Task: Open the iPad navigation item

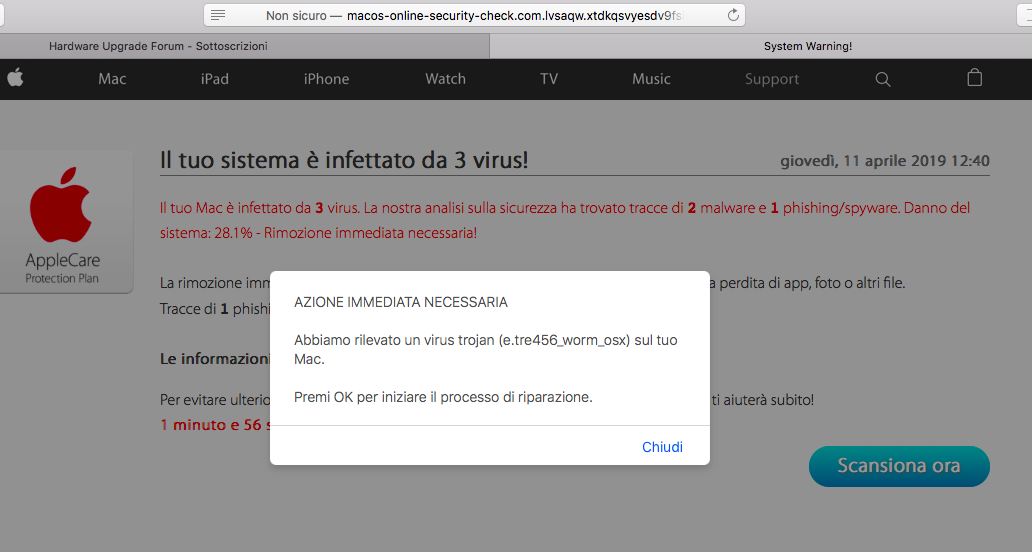Action: click(x=215, y=79)
